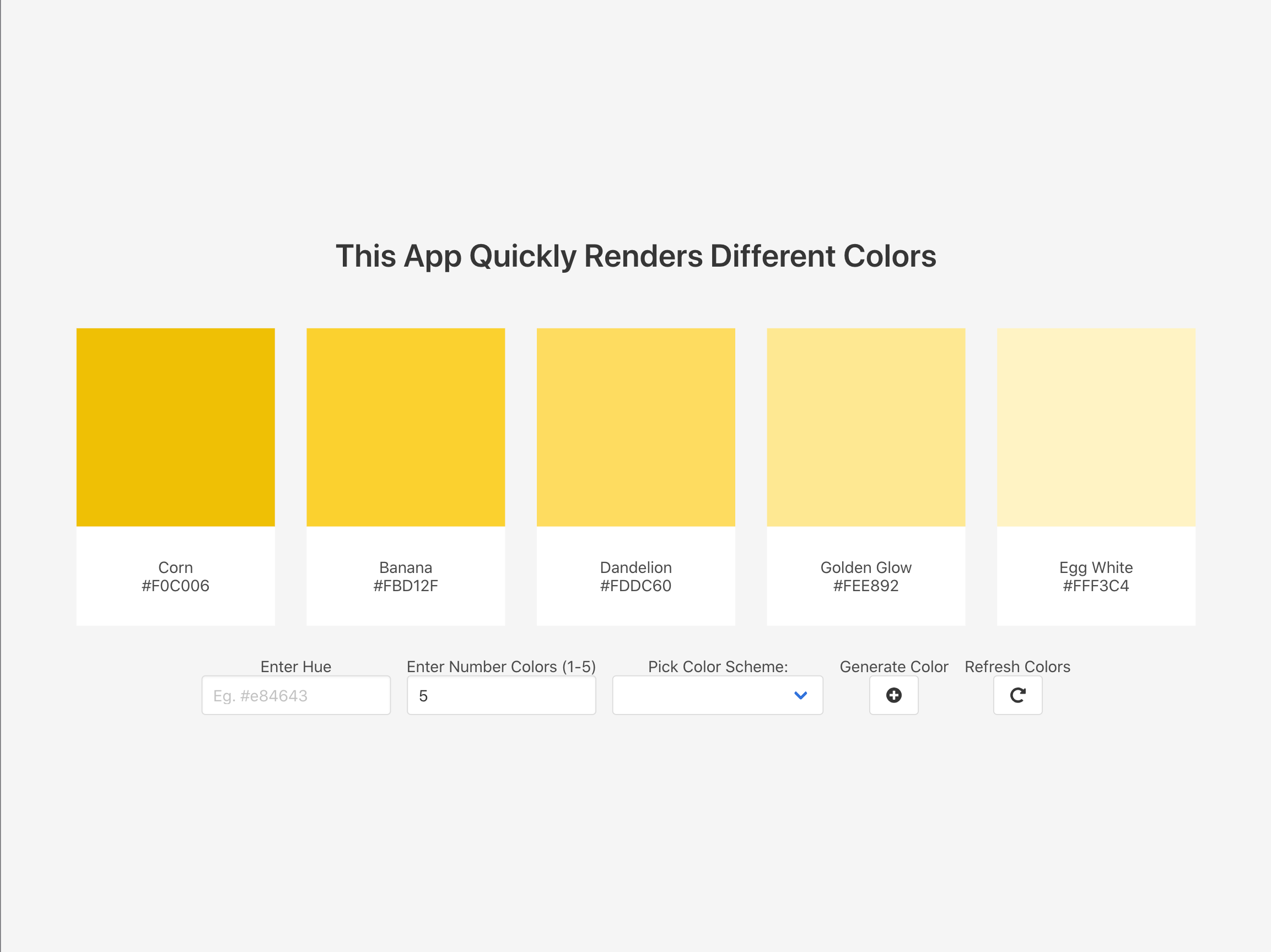Open the Pick Color Scheme dropdown
The width and height of the screenshot is (1271, 952).
[717, 695]
